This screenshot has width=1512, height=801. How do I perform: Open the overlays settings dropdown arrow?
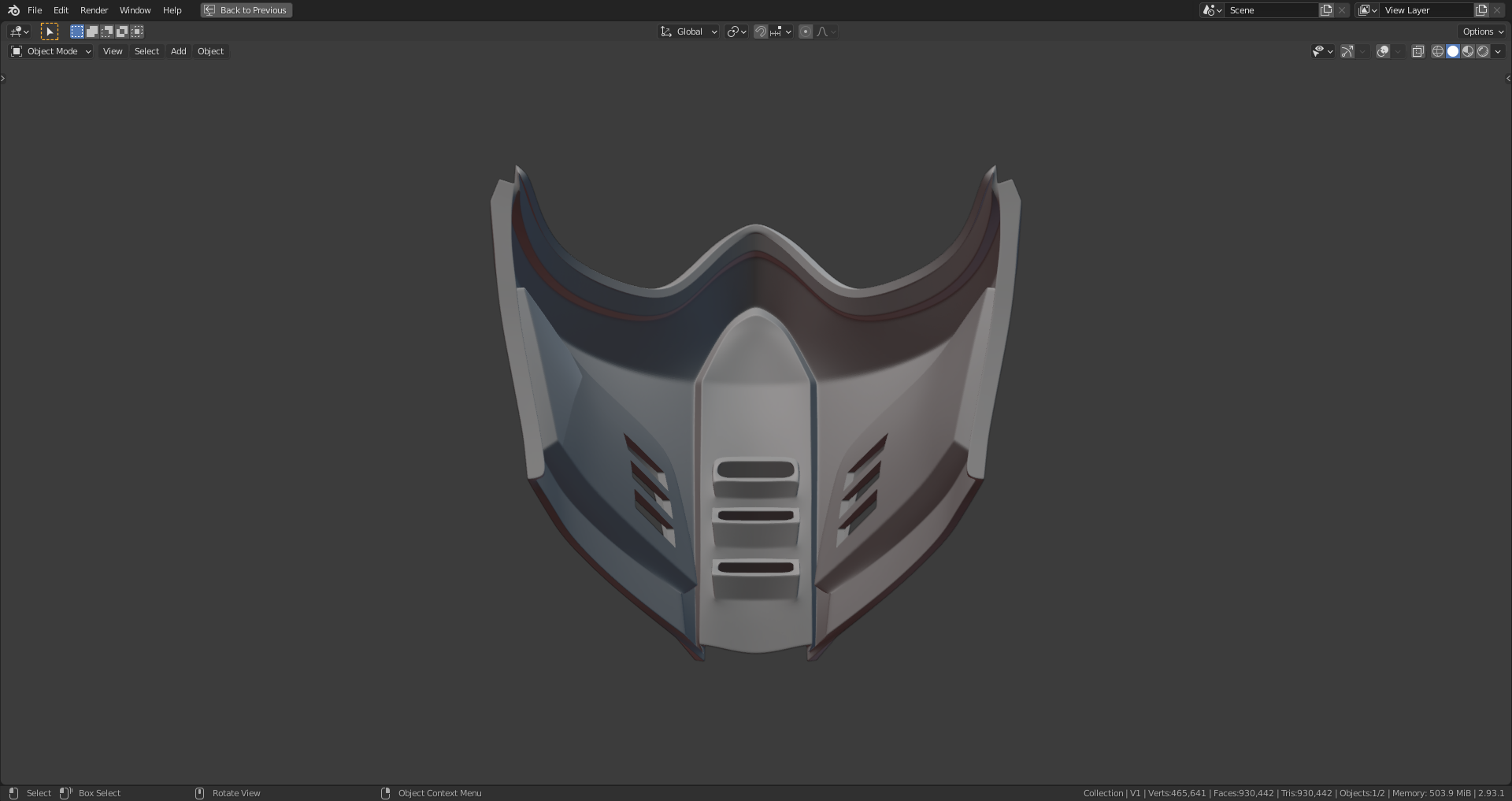coord(1399,51)
